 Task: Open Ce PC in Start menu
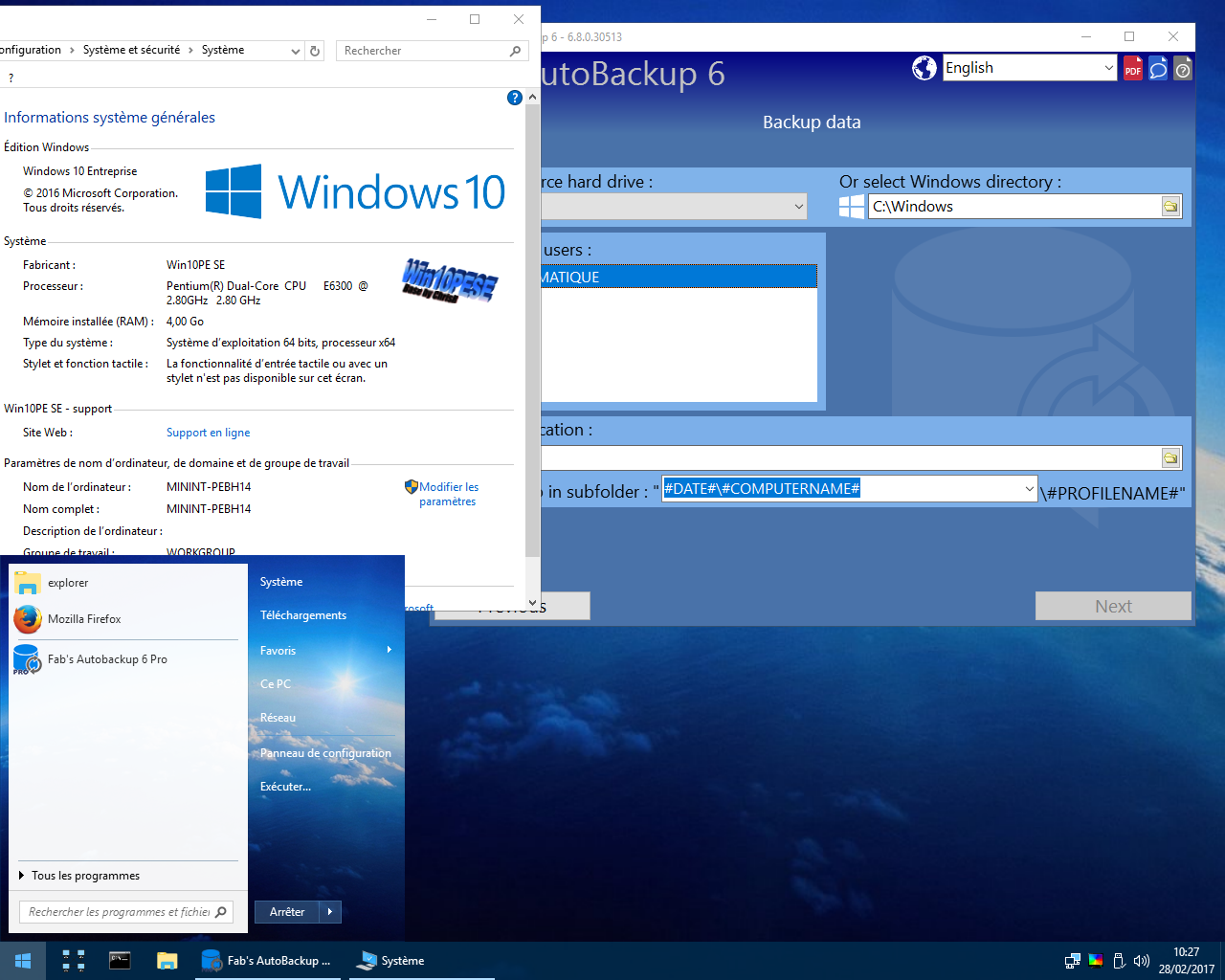coord(276,684)
